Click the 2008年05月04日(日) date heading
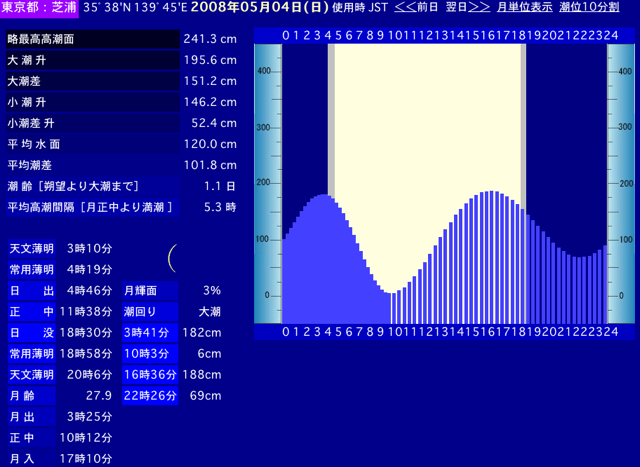This screenshot has height=467, width=640. (260, 7)
